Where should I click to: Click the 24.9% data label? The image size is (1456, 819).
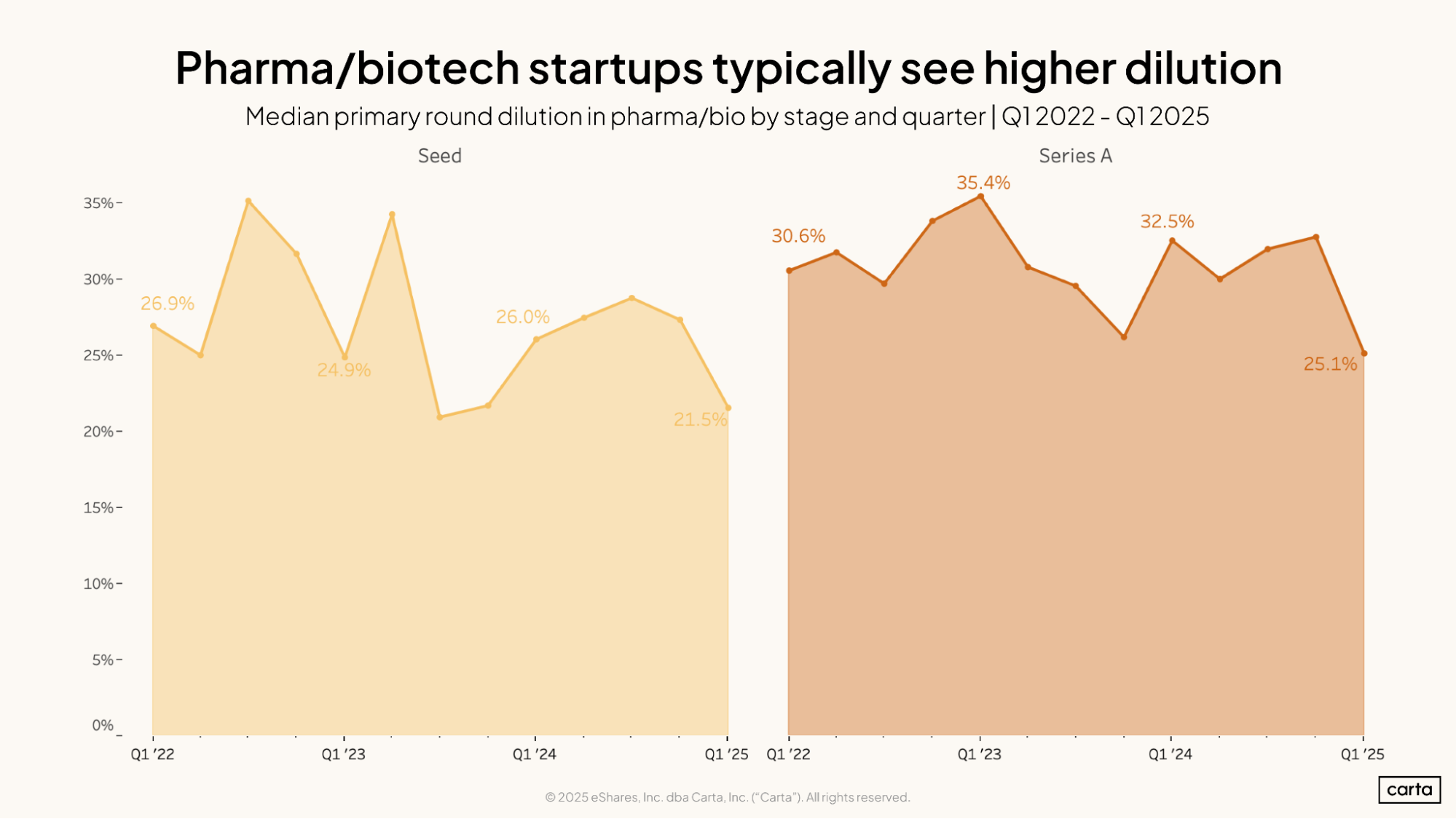tap(344, 370)
